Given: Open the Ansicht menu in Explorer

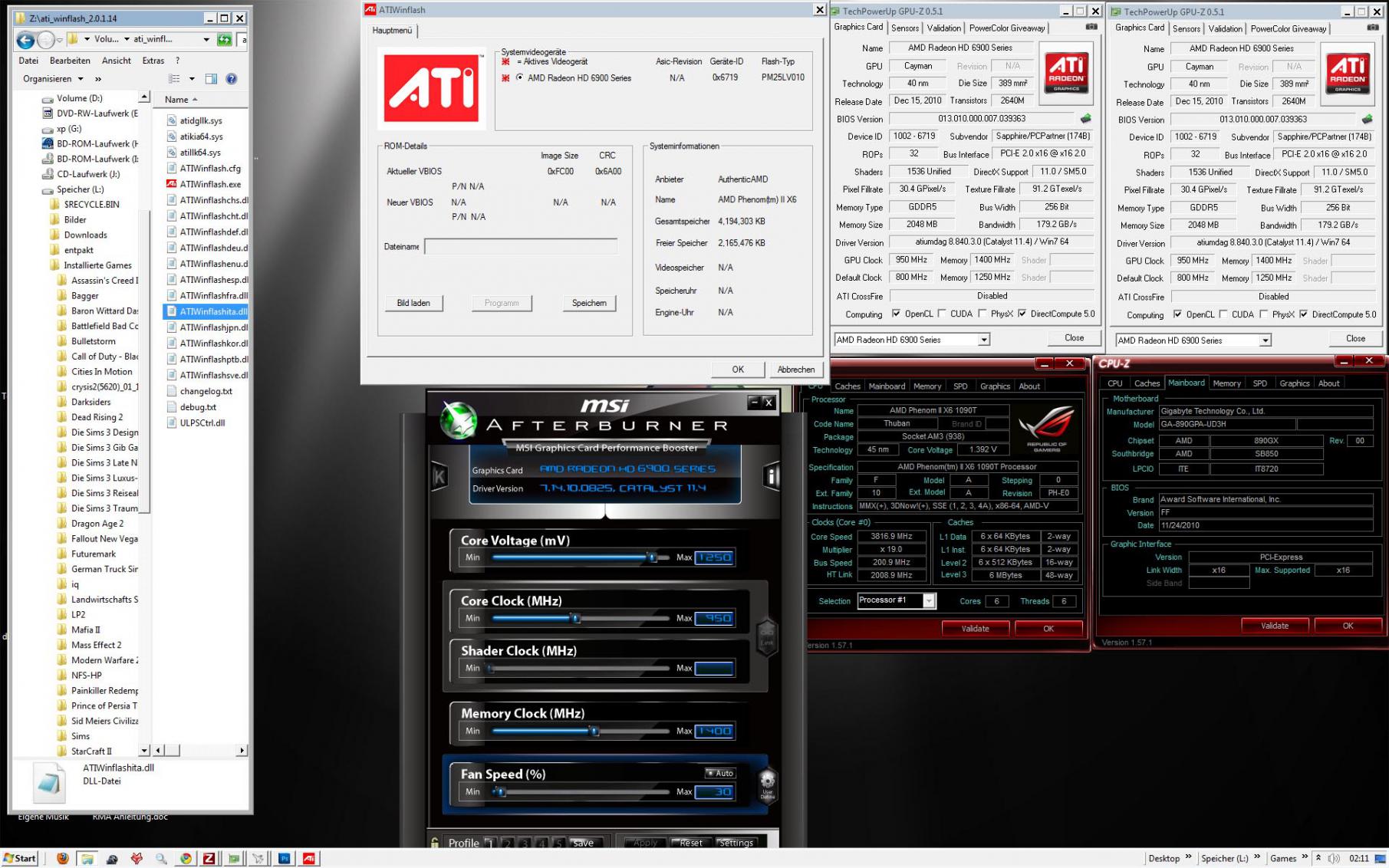Looking at the screenshot, I should pos(117,61).
